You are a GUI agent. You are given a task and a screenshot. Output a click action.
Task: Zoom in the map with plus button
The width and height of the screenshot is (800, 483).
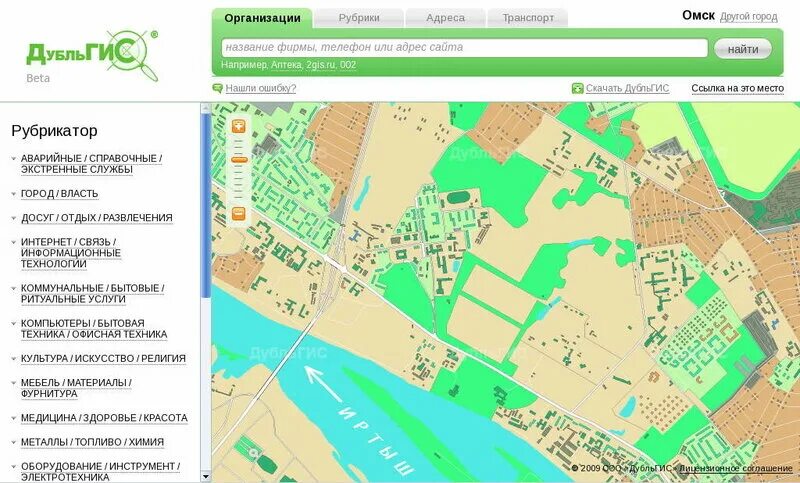pyautogui.click(x=239, y=127)
